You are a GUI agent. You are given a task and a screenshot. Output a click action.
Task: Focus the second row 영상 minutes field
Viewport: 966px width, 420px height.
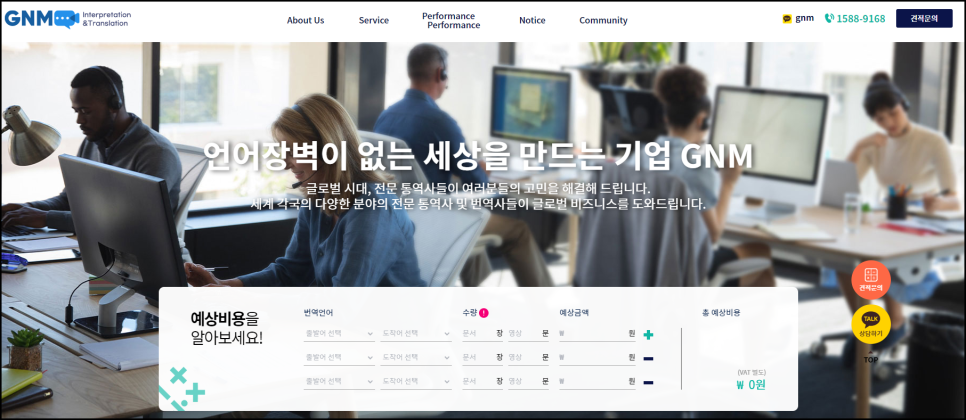point(528,357)
